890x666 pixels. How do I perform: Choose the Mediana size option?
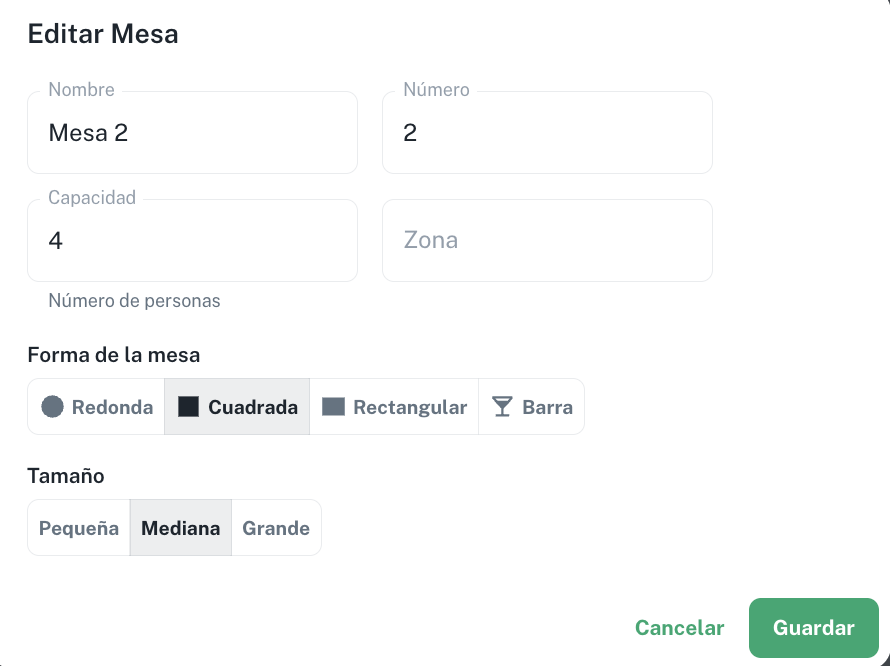coord(180,527)
